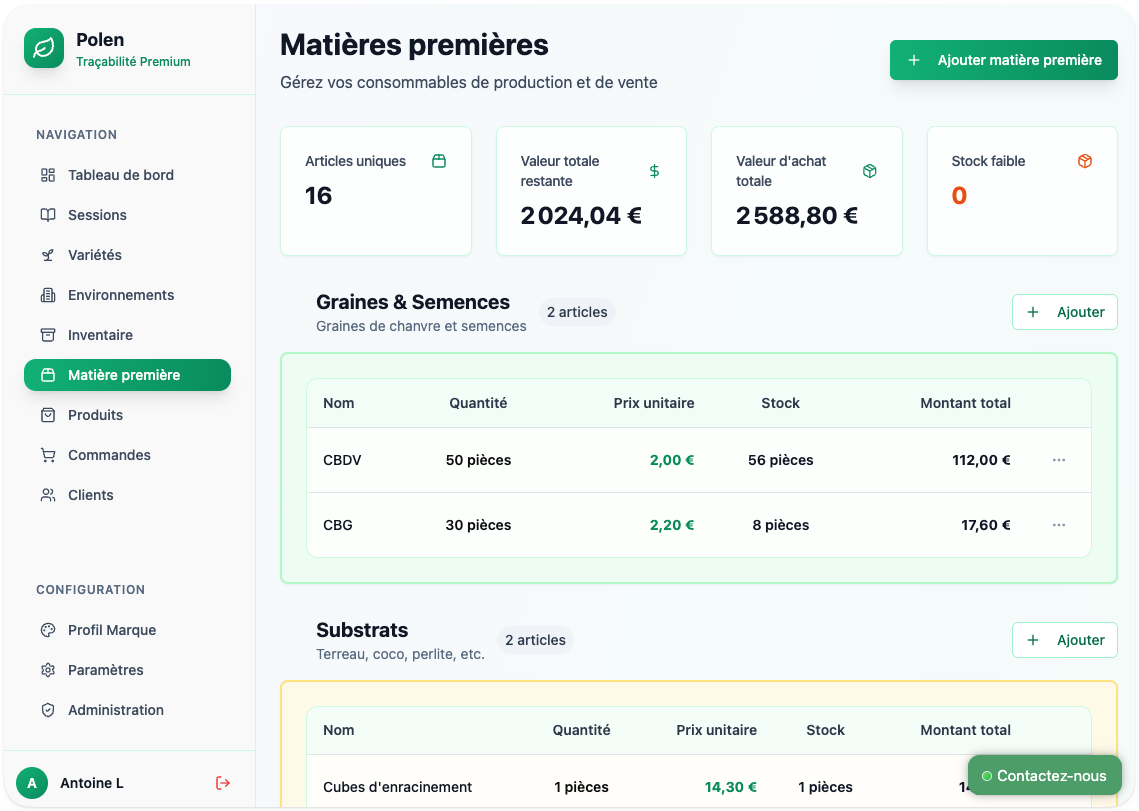Click the Antoine L user name
The height and width of the screenshot is (811, 1139).
[x=92, y=783]
